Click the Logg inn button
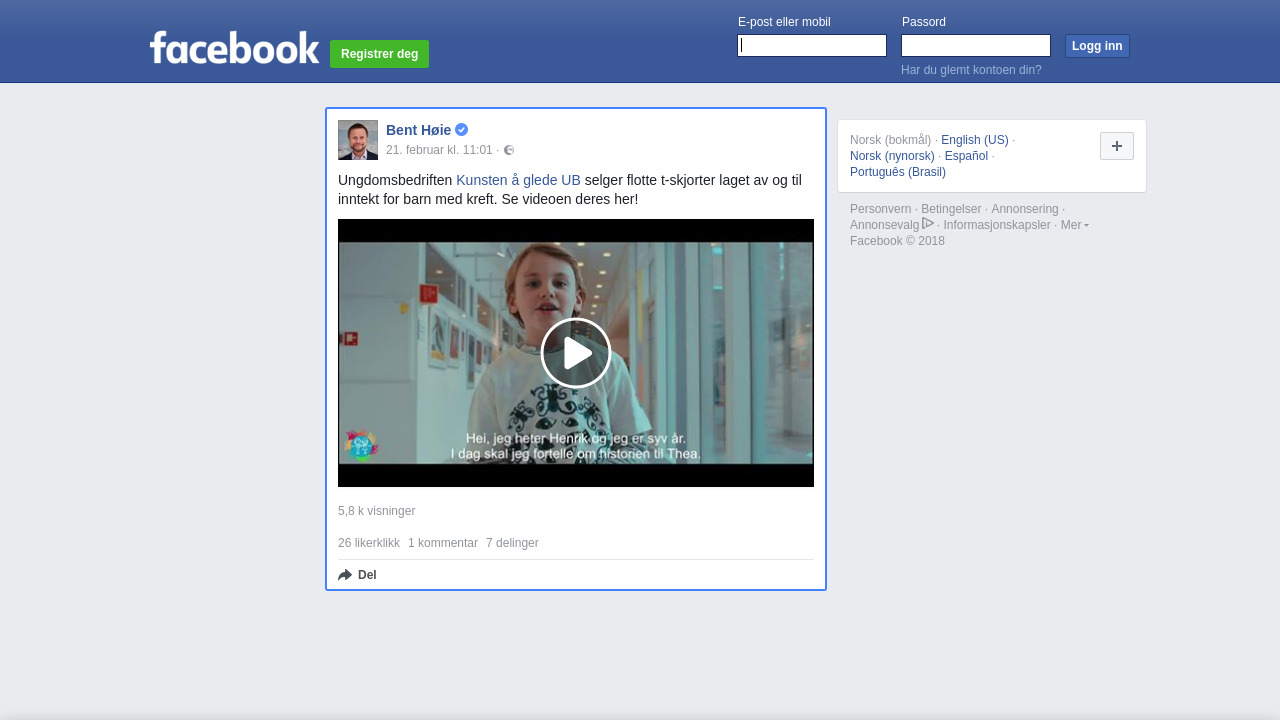This screenshot has width=1280, height=720. coord(1097,46)
